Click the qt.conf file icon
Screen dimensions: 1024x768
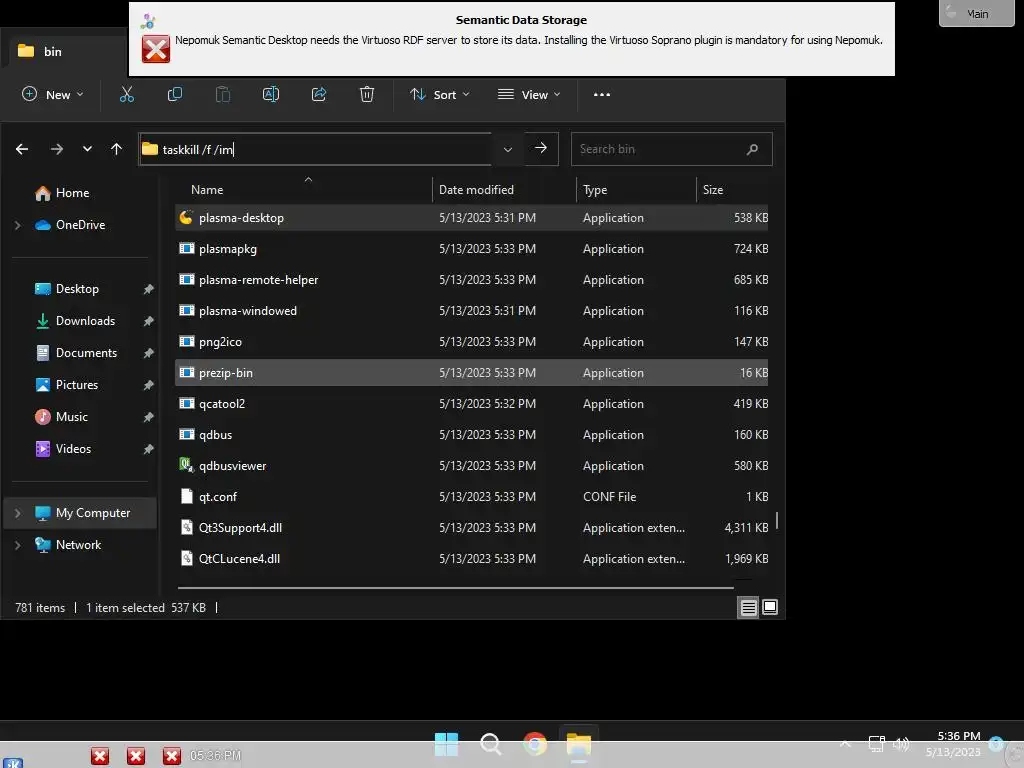[x=187, y=496]
